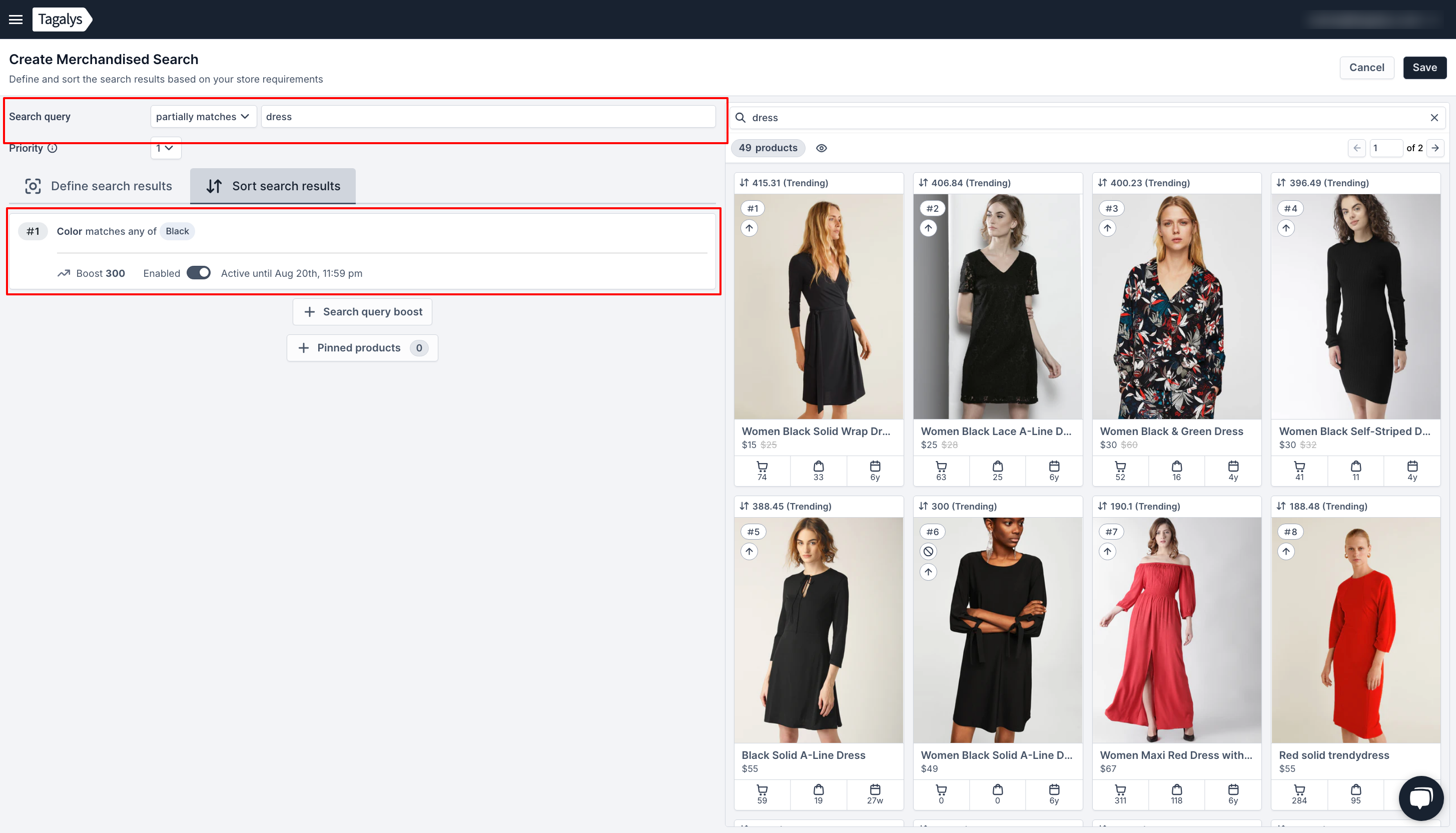The height and width of the screenshot is (833, 1456).
Task: Open Women Maxi Red Dress thumbnail
Action: click(1176, 630)
